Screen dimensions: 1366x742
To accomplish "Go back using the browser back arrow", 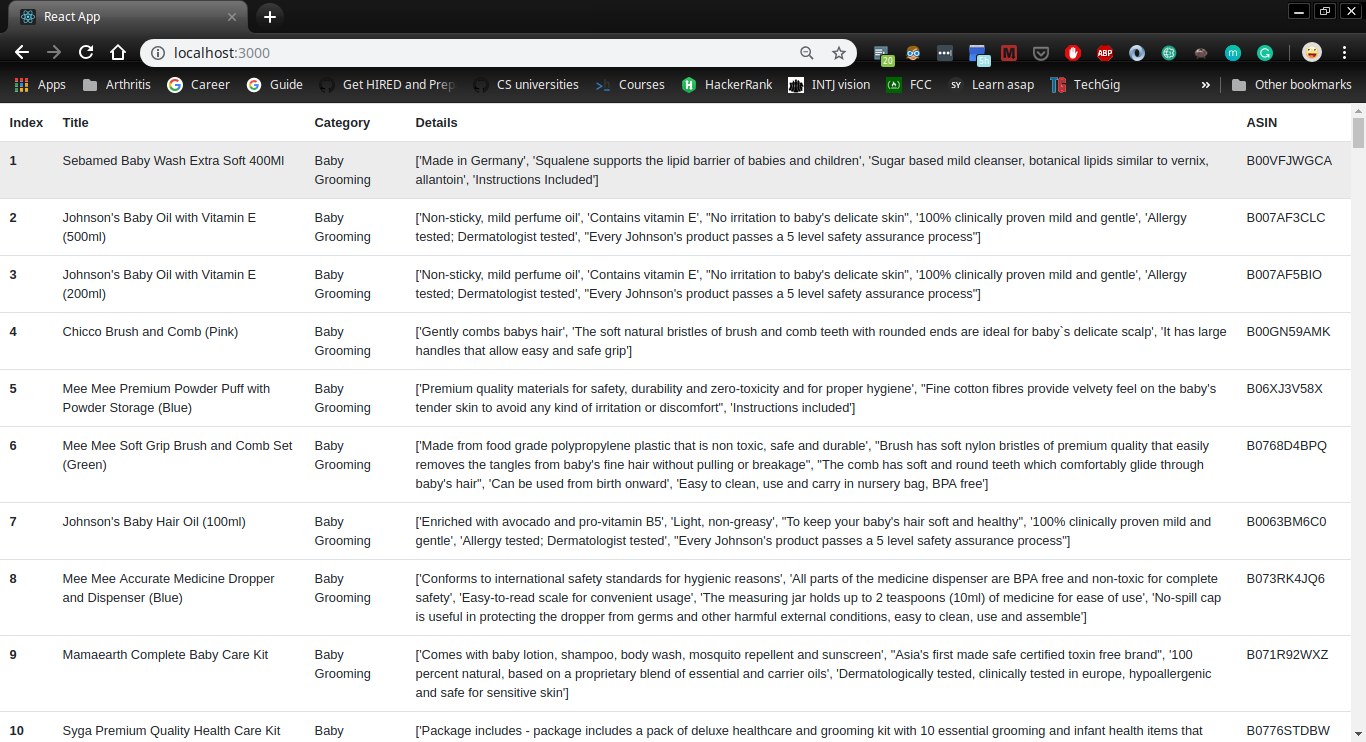I will click(22, 53).
